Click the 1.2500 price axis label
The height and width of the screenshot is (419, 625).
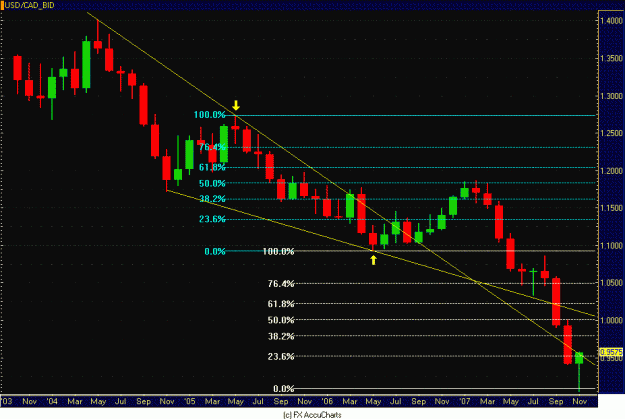[612, 133]
